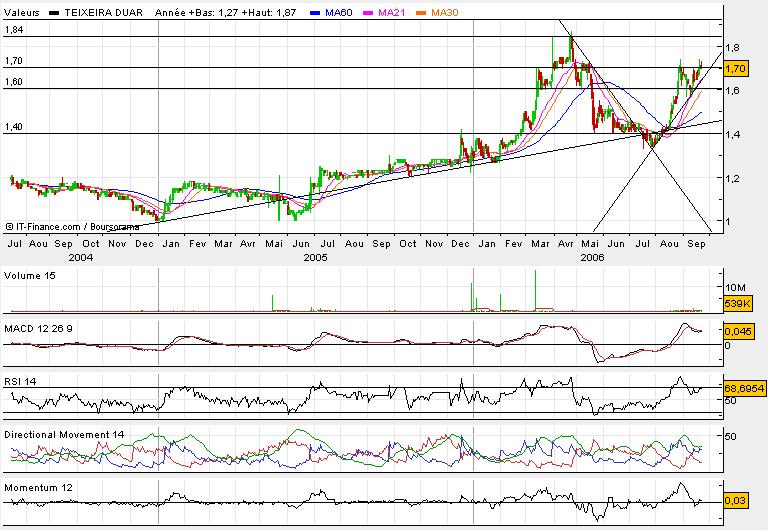Click the 50 label on RSI axis

(x=731, y=400)
